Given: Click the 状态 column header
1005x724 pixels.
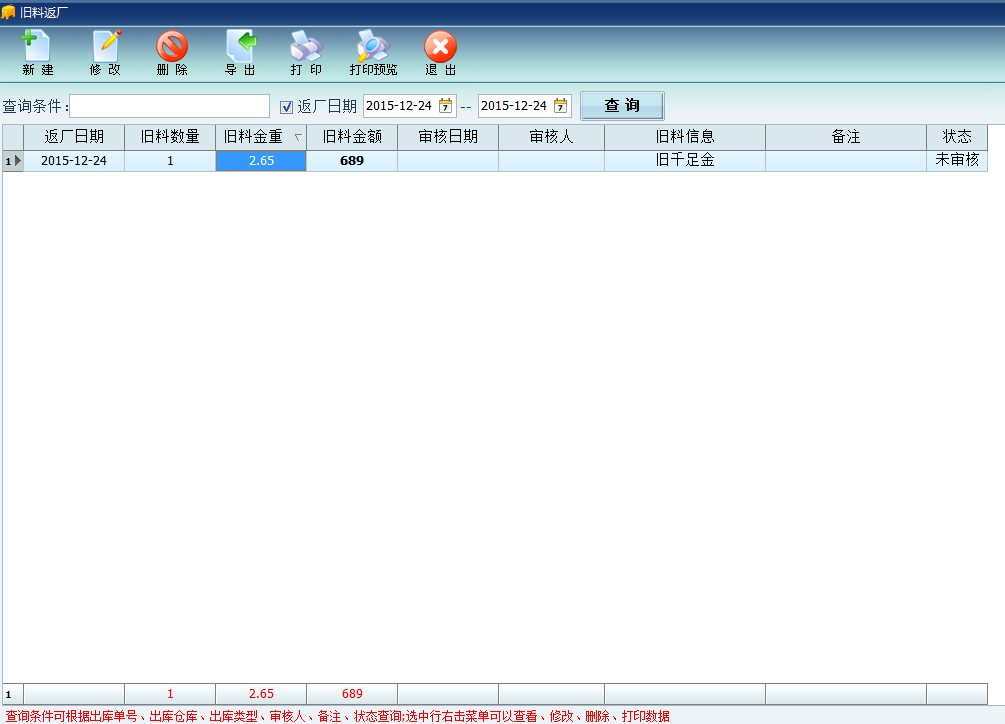Looking at the screenshot, I should click(956, 137).
